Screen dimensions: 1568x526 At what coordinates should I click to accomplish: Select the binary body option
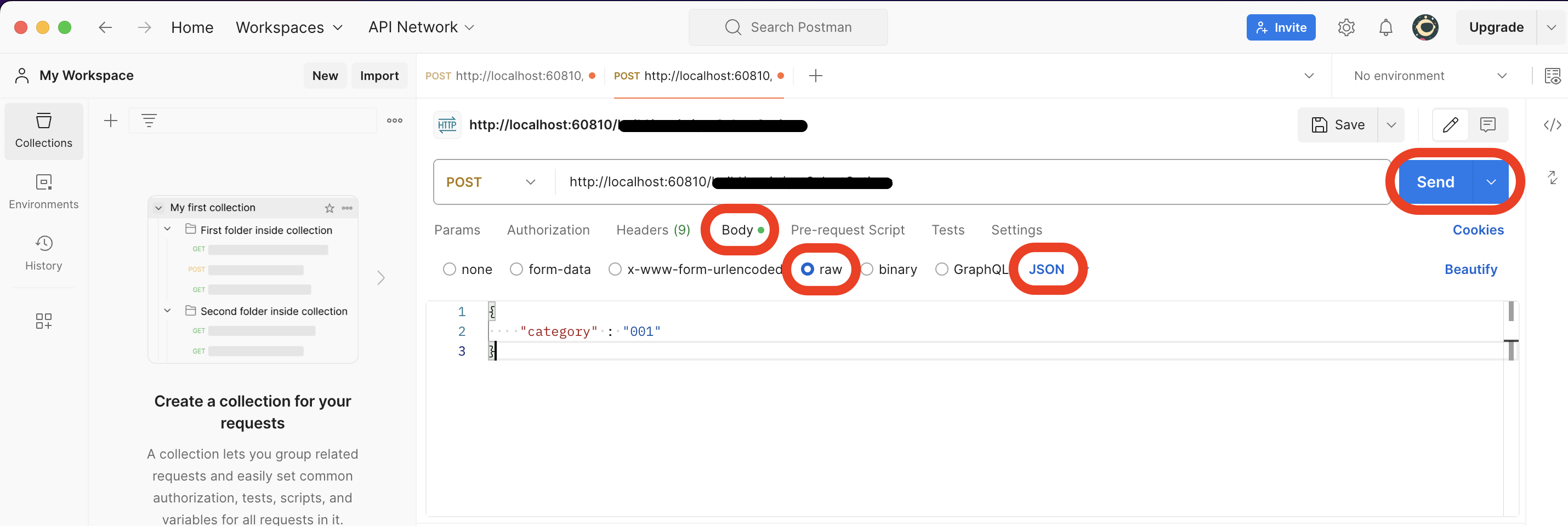tap(867, 270)
